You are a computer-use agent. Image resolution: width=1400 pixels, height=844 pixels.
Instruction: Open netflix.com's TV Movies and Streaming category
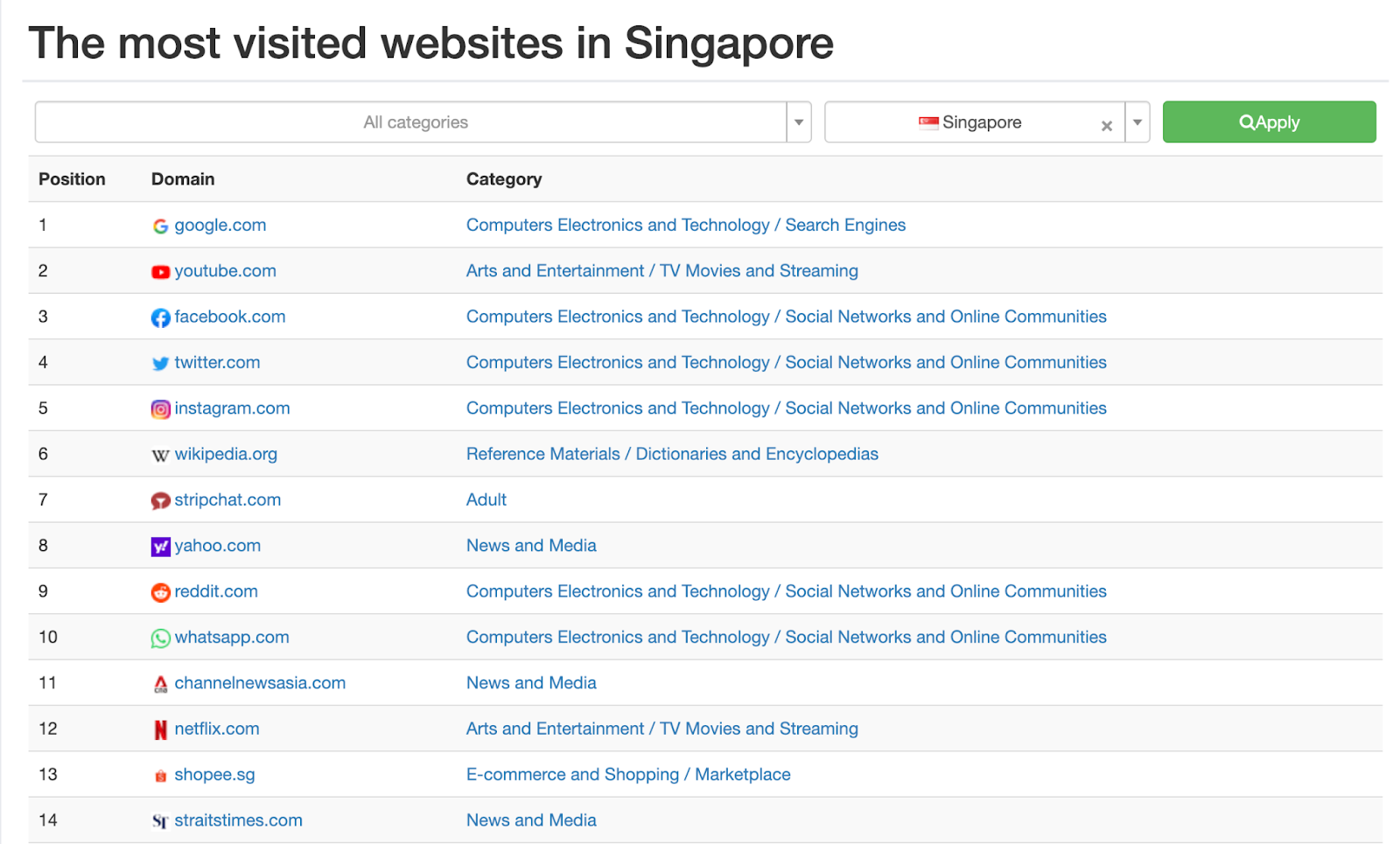[662, 729]
